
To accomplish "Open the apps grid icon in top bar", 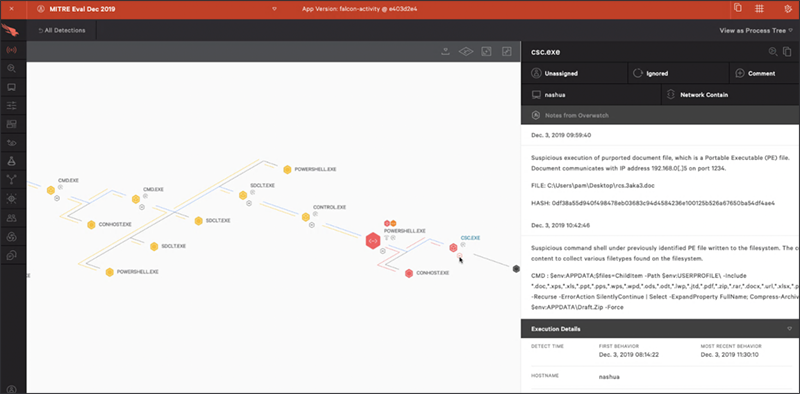I will click(x=760, y=9).
